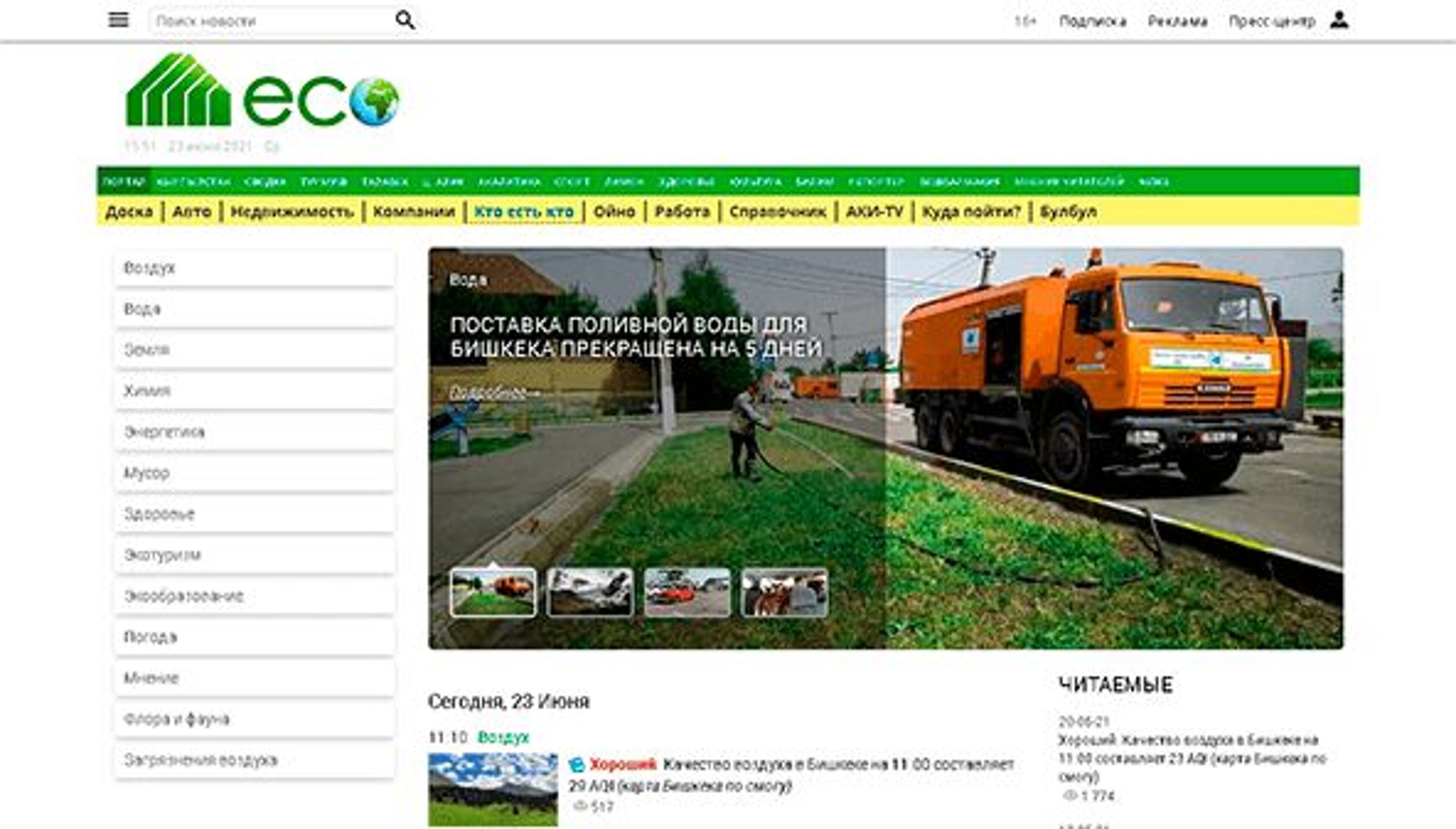Select 'СПОРТ' in the green navigation bar
The width and height of the screenshot is (1456, 829).
[571, 181]
